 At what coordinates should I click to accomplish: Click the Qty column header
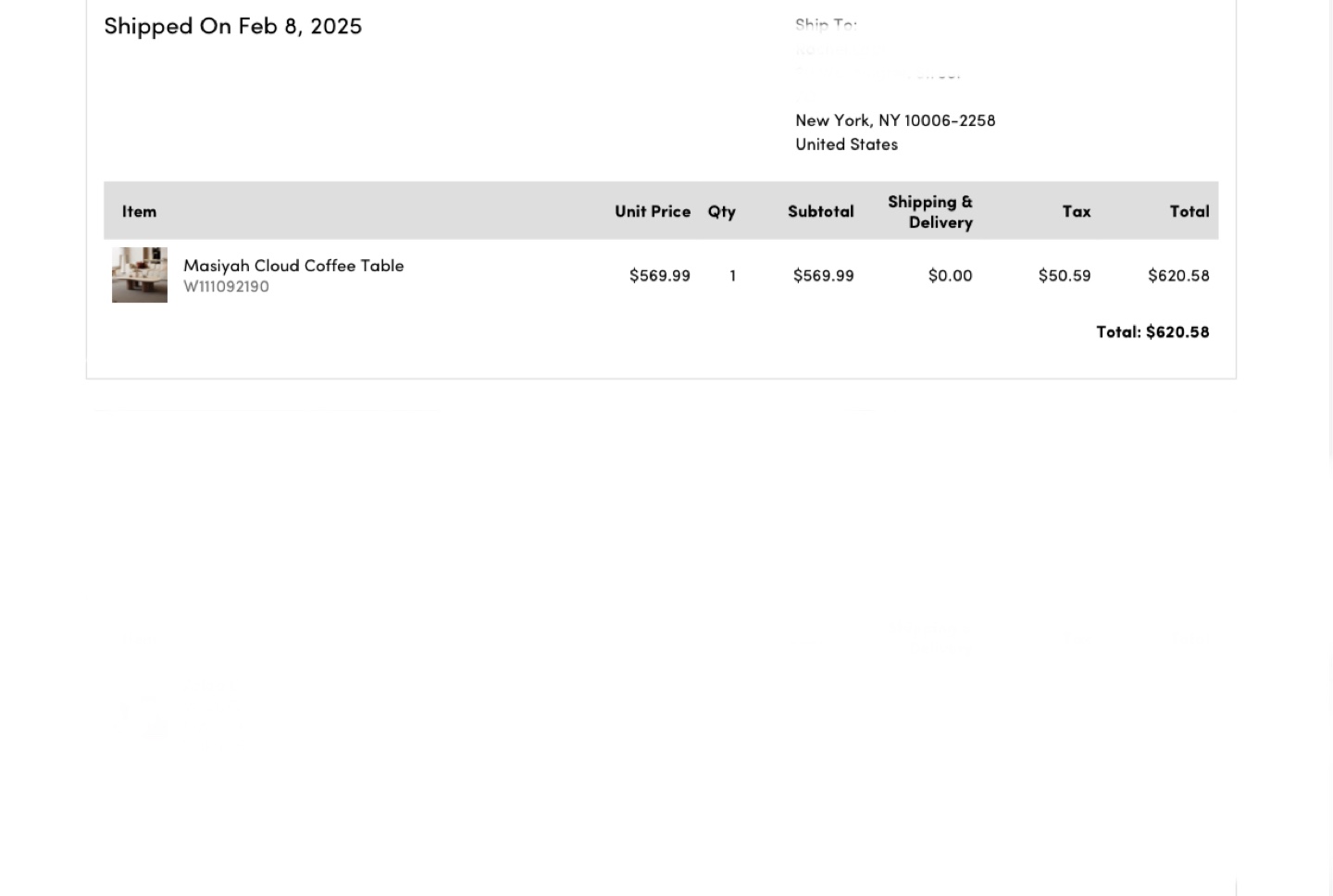(722, 212)
